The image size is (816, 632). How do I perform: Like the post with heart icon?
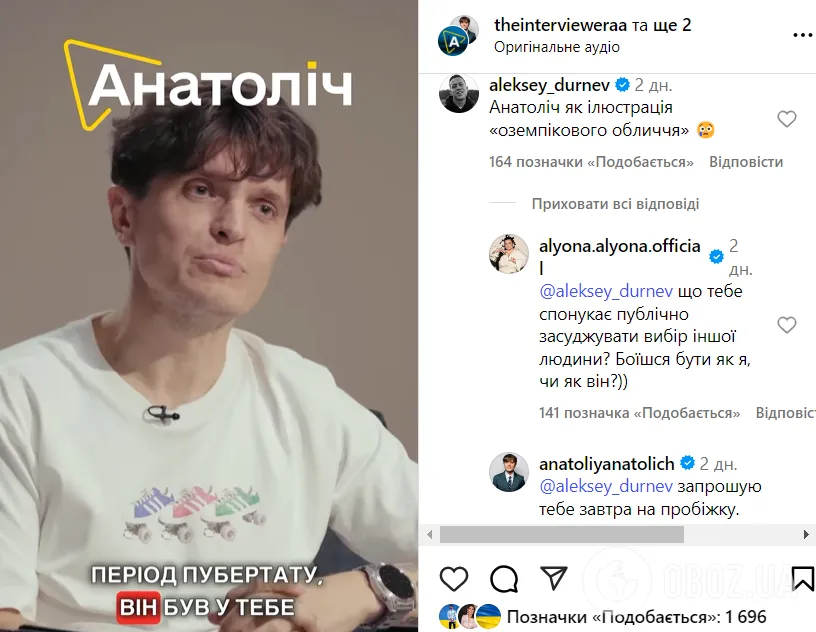pos(454,578)
